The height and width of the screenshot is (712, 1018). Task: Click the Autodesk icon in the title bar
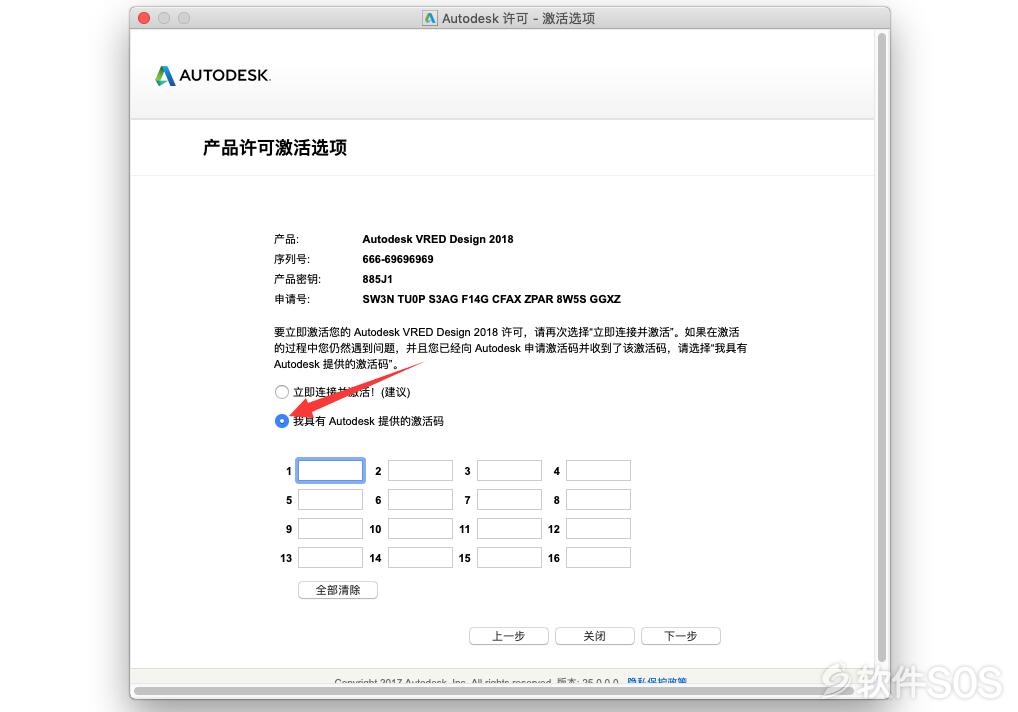coord(430,18)
